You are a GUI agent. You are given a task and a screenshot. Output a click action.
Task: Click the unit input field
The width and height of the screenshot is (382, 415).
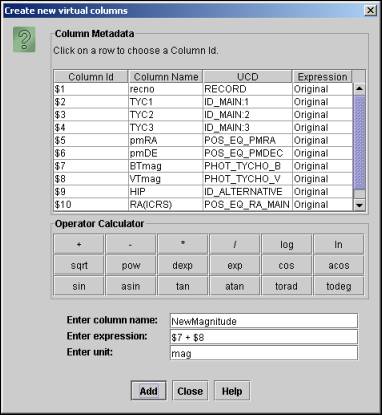click(264, 353)
